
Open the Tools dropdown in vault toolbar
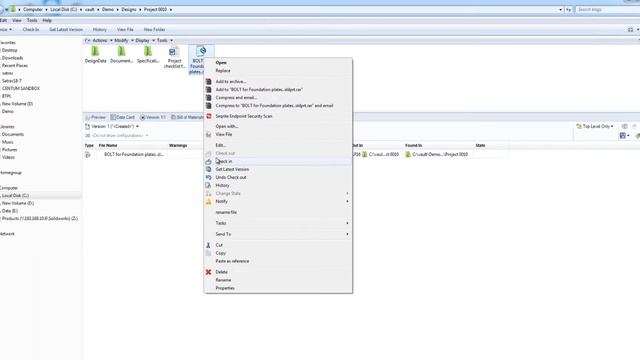click(165, 40)
